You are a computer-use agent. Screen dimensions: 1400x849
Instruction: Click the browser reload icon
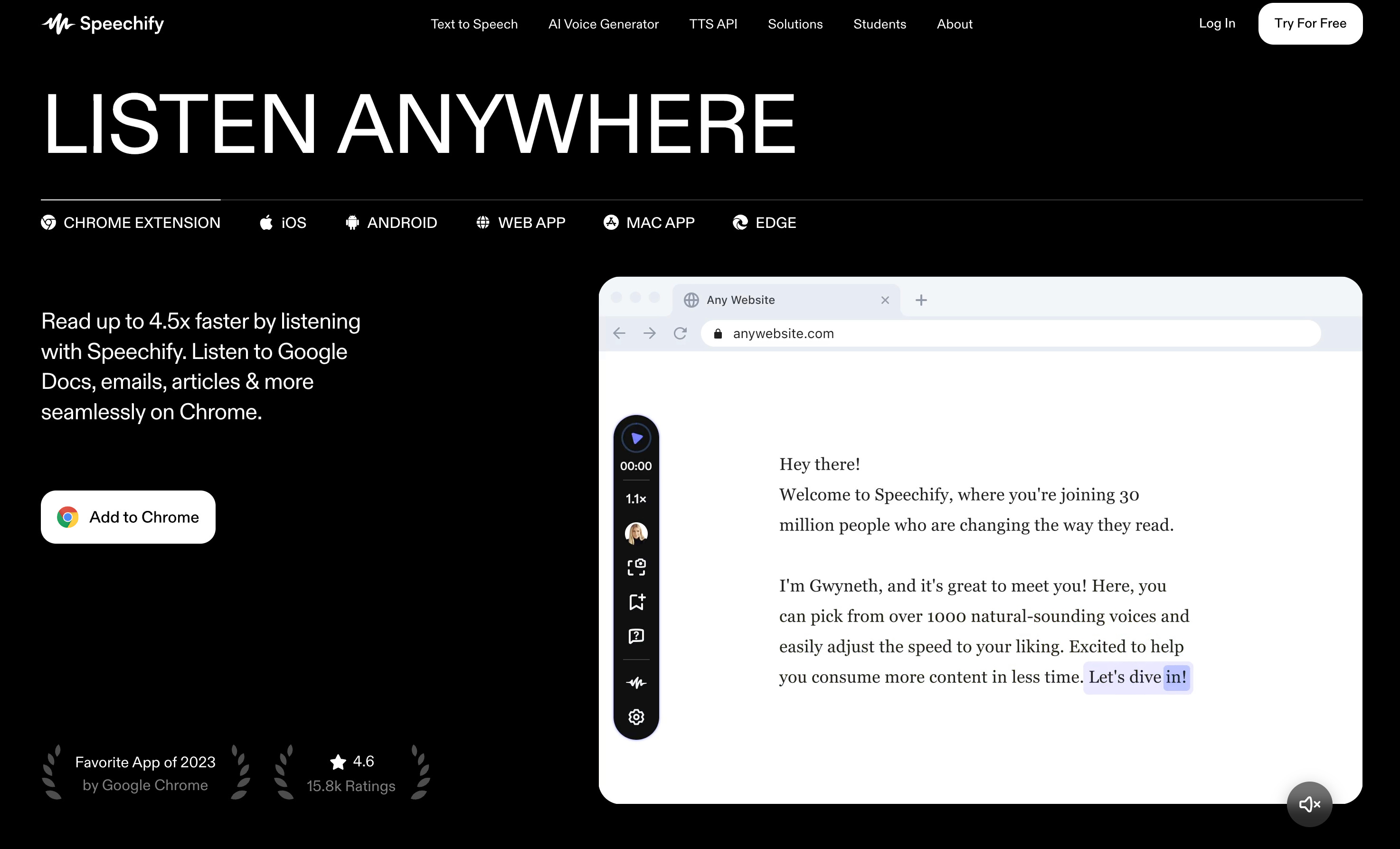pos(680,334)
